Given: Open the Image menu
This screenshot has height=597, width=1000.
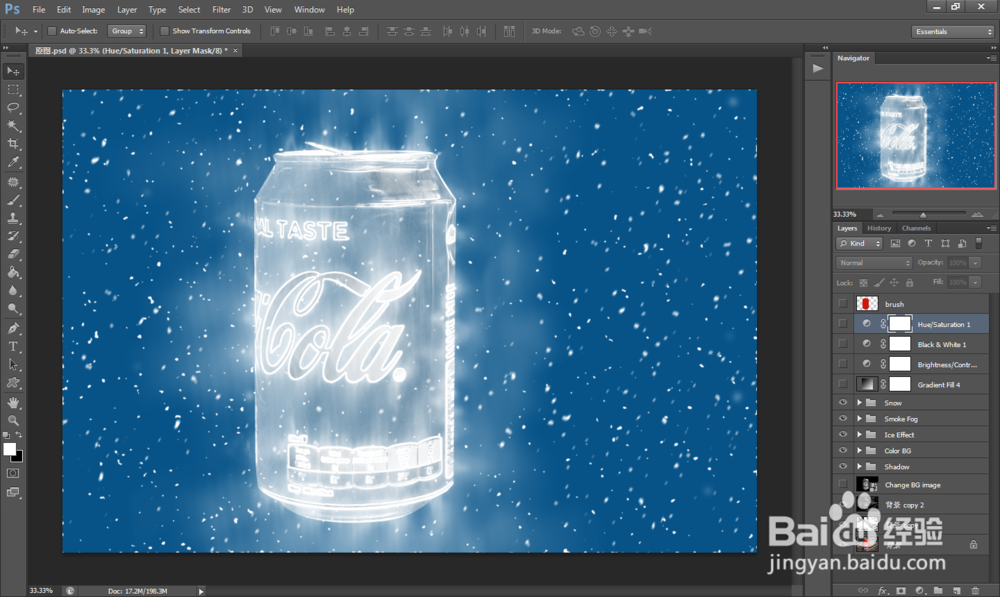Looking at the screenshot, I should point(93,10).
